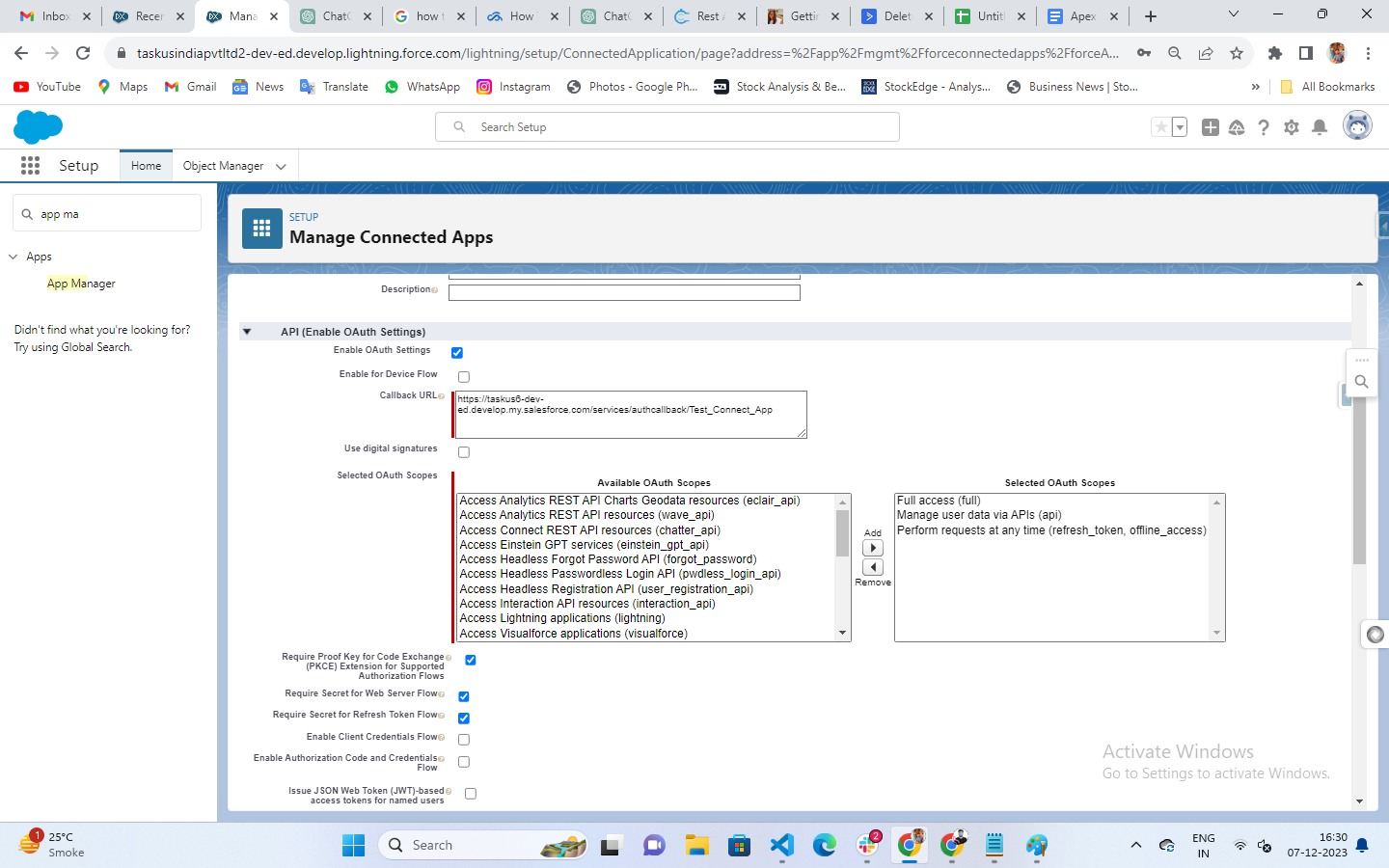Share this page via address bar icon
The width and height of the screenshot is (1389, 868).
pyautogui.click(x=1206, y=53)
